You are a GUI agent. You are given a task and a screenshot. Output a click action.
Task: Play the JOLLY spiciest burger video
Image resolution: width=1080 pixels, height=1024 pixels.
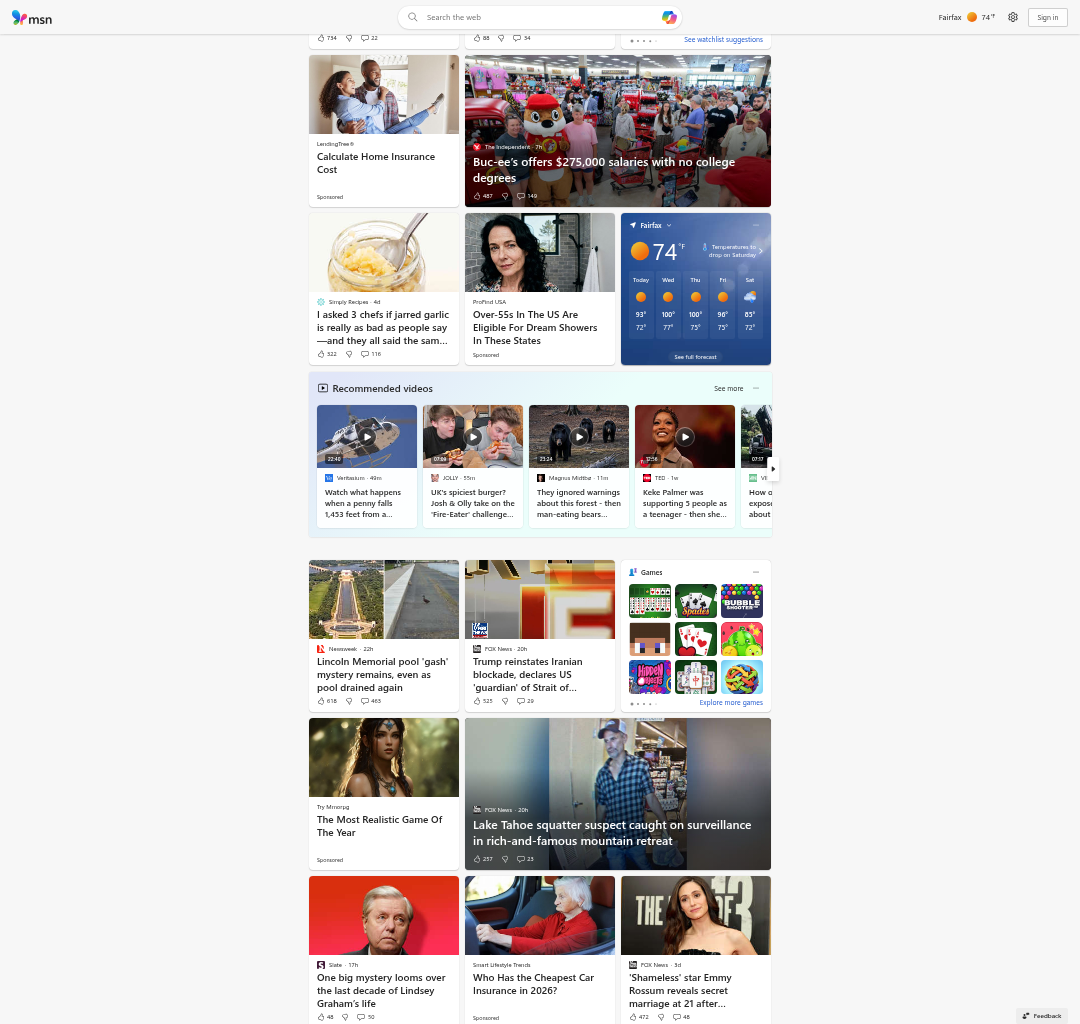473,437
